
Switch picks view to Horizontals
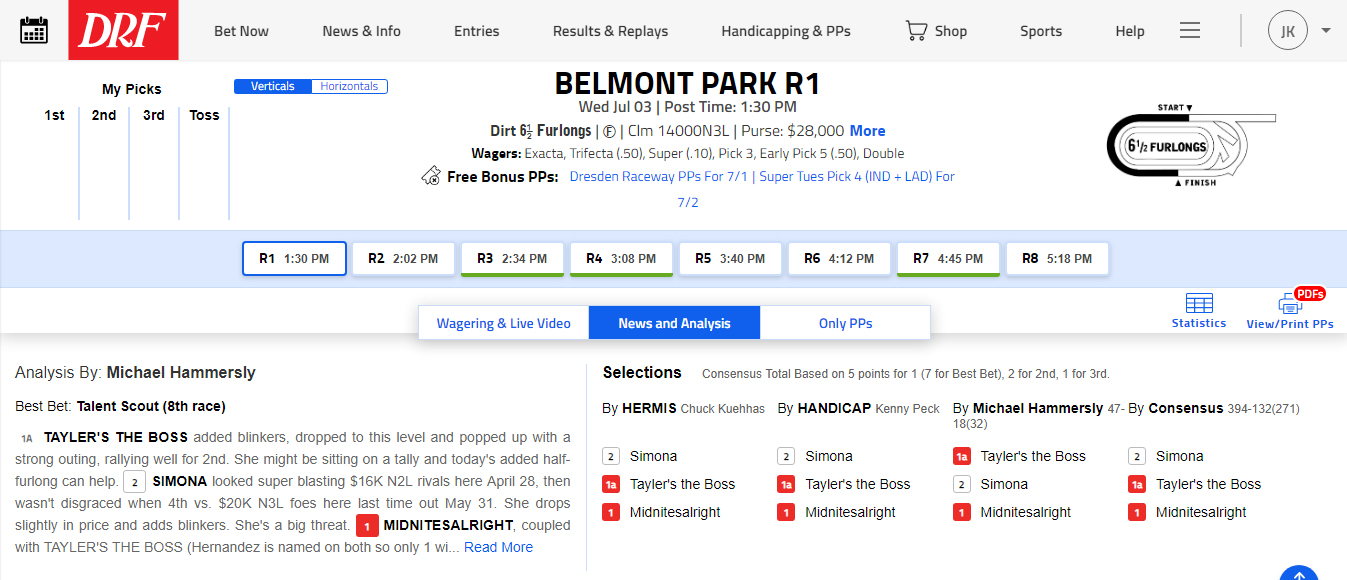pos(349,87)
